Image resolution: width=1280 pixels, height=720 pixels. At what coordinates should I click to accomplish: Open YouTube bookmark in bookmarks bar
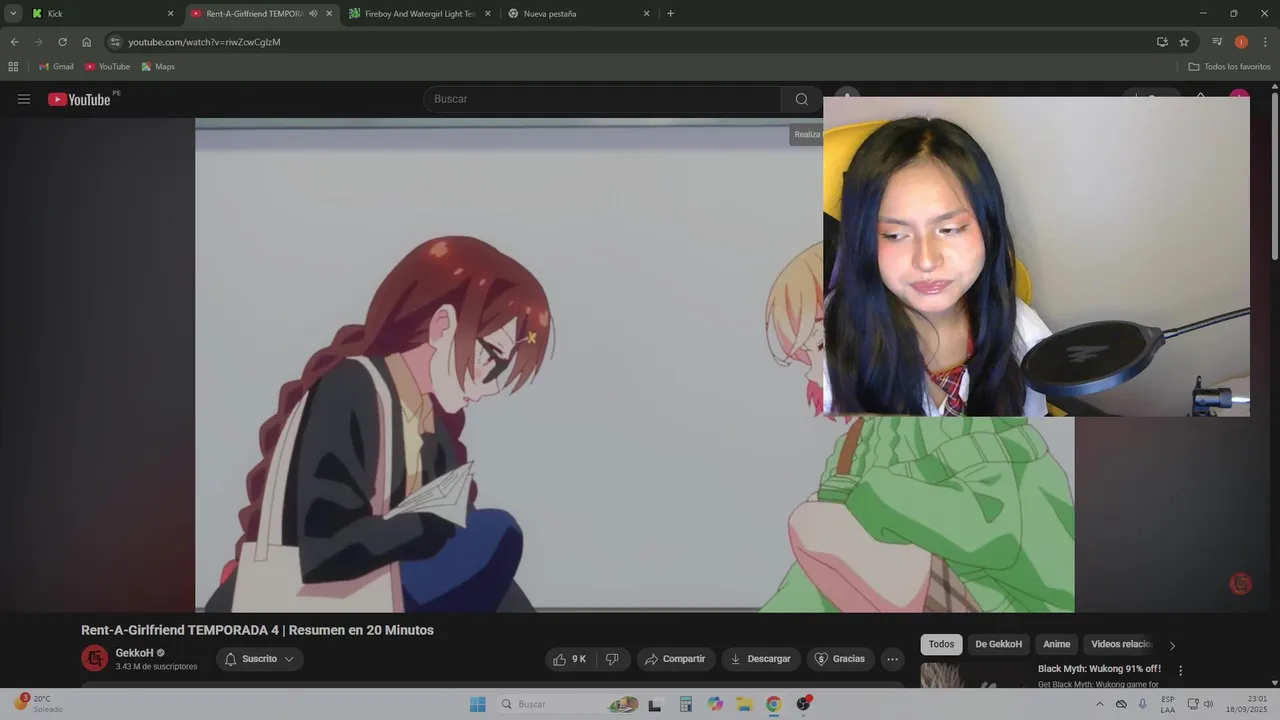click(x=107, y=67)
